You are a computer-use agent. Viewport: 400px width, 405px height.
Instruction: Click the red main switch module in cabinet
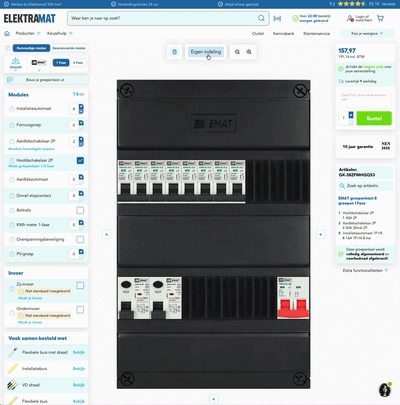(293, 298)
